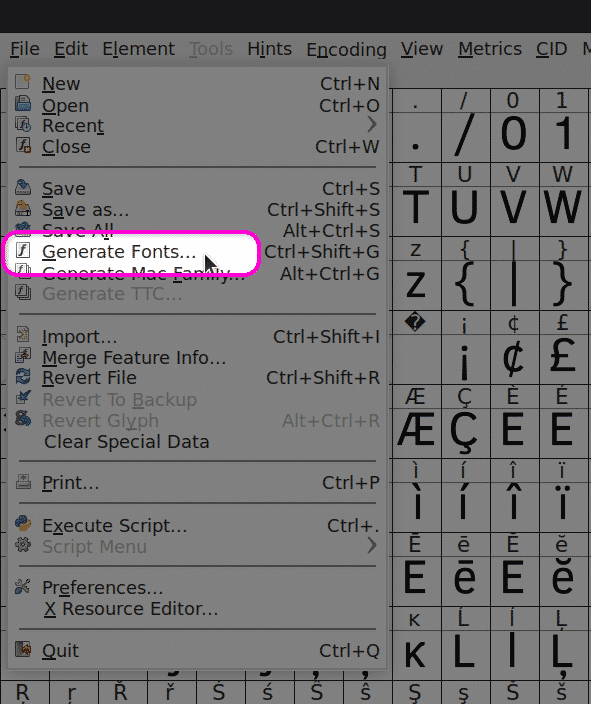This screenshot has height=704, width=591.
Task: Click the Execute Script python icon
Action: (x=22, y=524)
